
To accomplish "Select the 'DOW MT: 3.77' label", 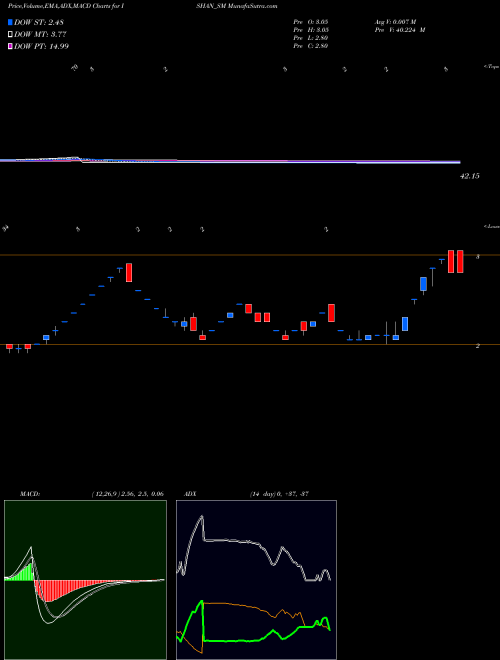I will 40,34.
